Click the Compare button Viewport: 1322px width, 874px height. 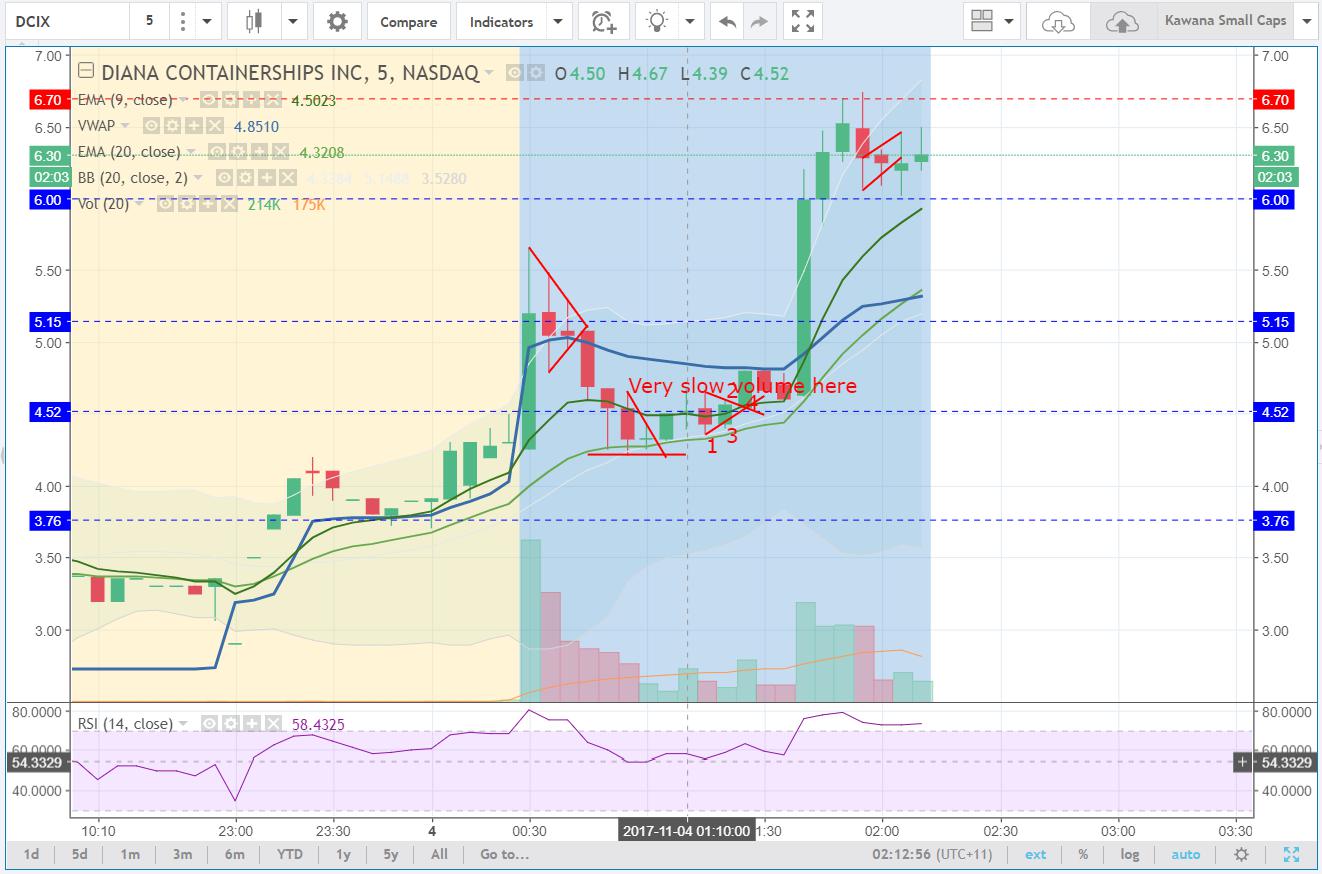click(408, 21)
